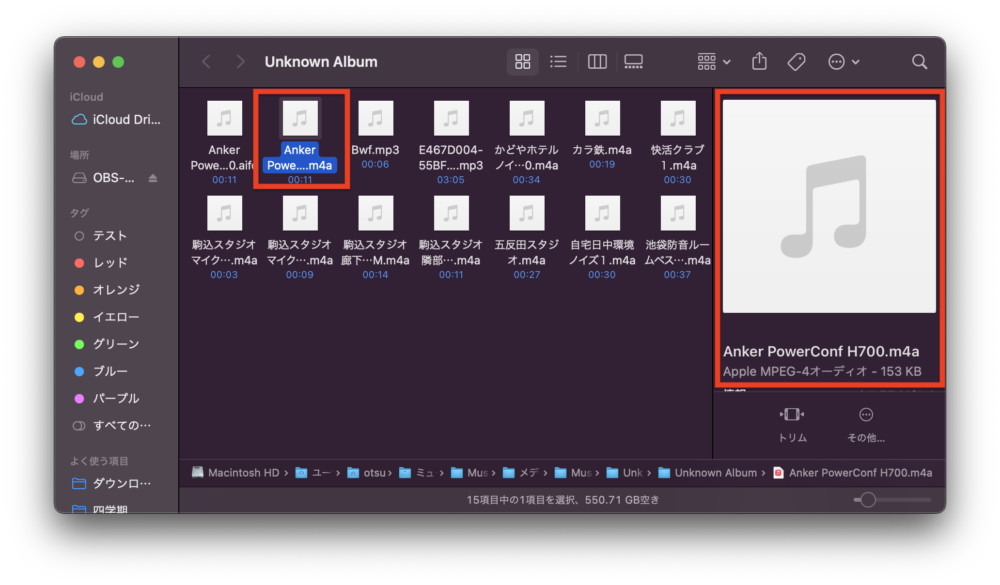Select the Bwf.mp3 file icon
The width and height of the screenshot is (1000, 585).
[x=376, y=118]
